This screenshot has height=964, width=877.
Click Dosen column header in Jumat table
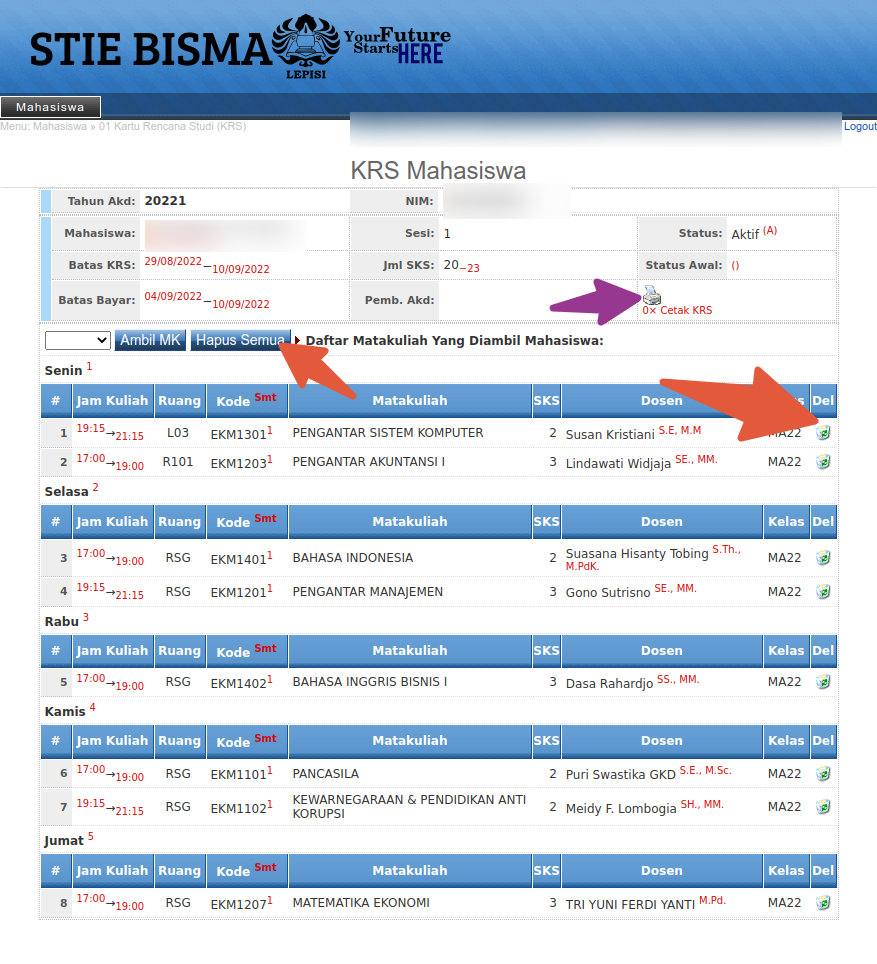click(662, 871)
